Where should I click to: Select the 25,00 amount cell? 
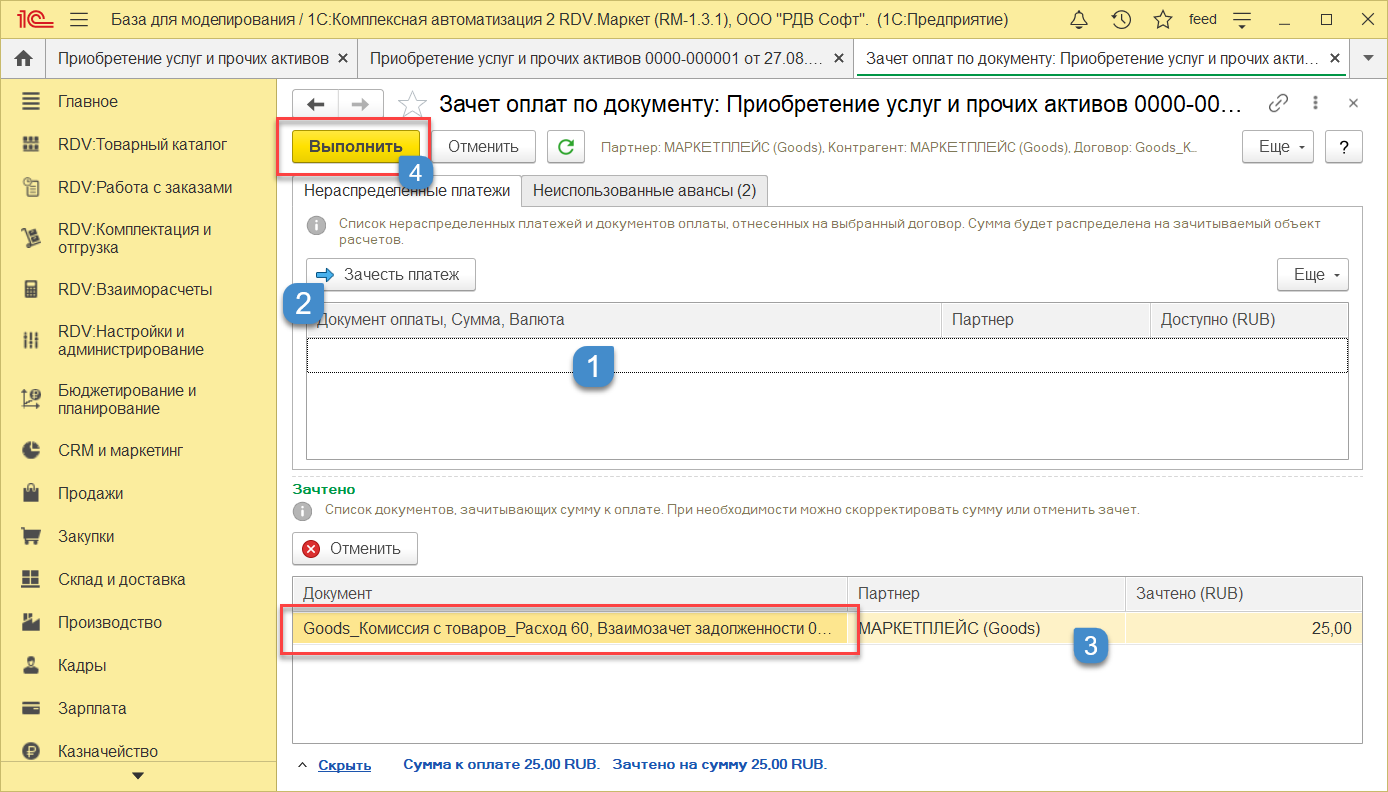1244,629
